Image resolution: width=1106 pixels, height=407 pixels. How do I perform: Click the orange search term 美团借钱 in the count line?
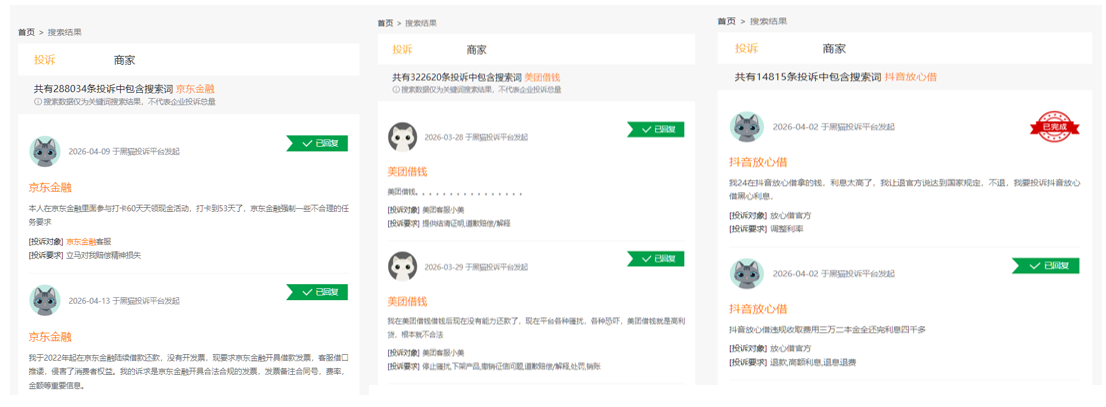(542, 77)
